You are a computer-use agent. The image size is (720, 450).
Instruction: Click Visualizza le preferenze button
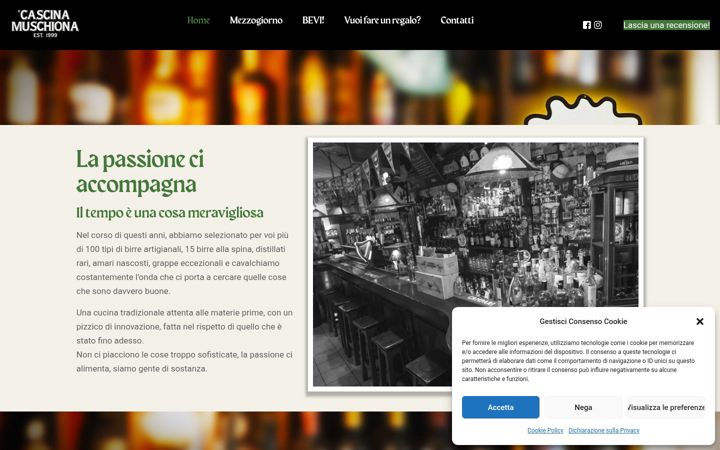tap(666, 407)
